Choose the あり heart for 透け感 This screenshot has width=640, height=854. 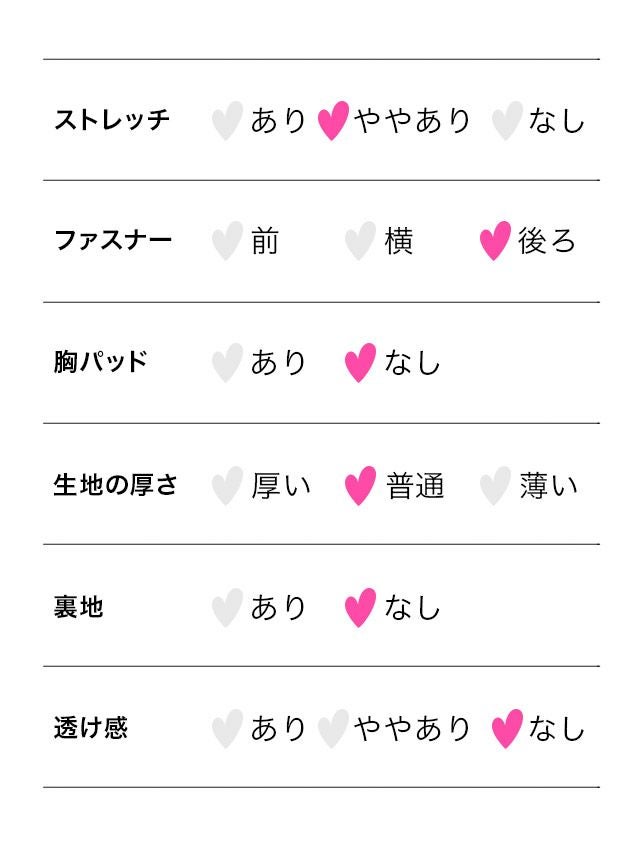(227, 729)
